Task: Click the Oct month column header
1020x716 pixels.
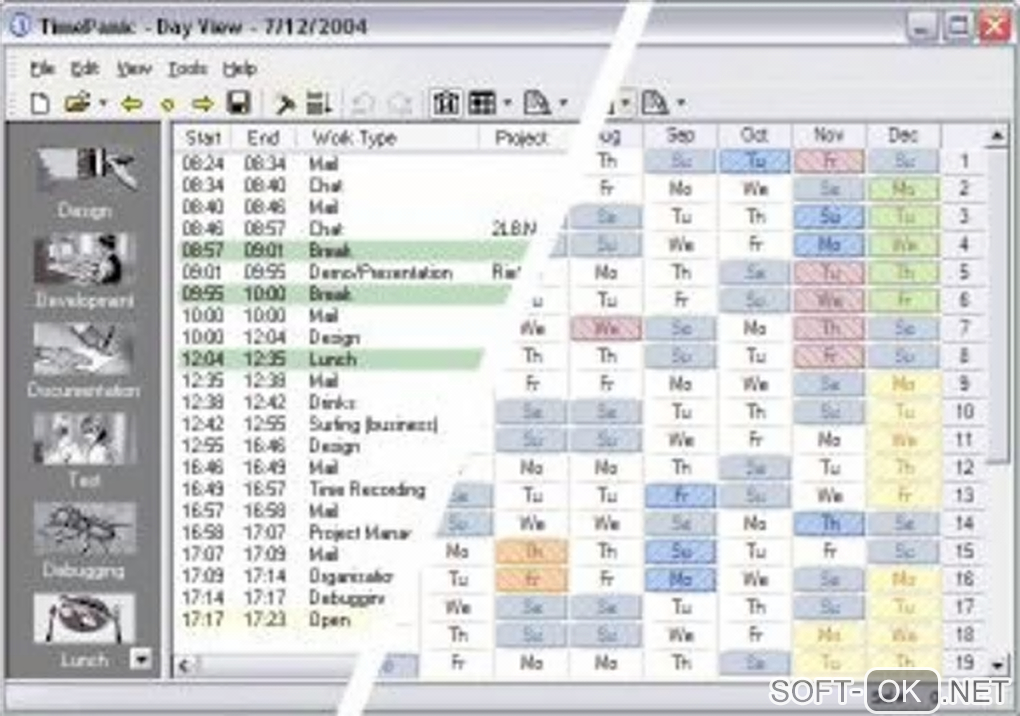Action: 755,135
